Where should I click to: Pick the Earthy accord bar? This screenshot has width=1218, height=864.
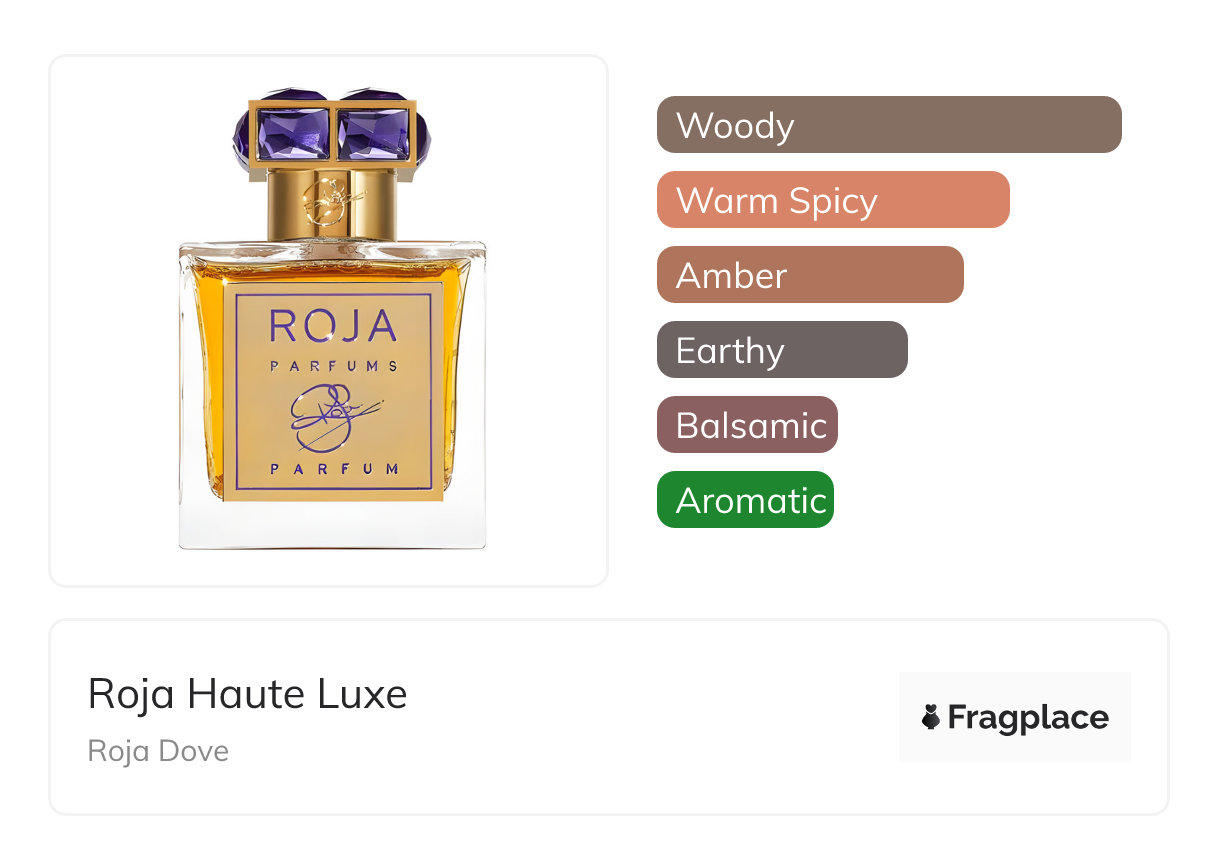click(x=782, y=350)
